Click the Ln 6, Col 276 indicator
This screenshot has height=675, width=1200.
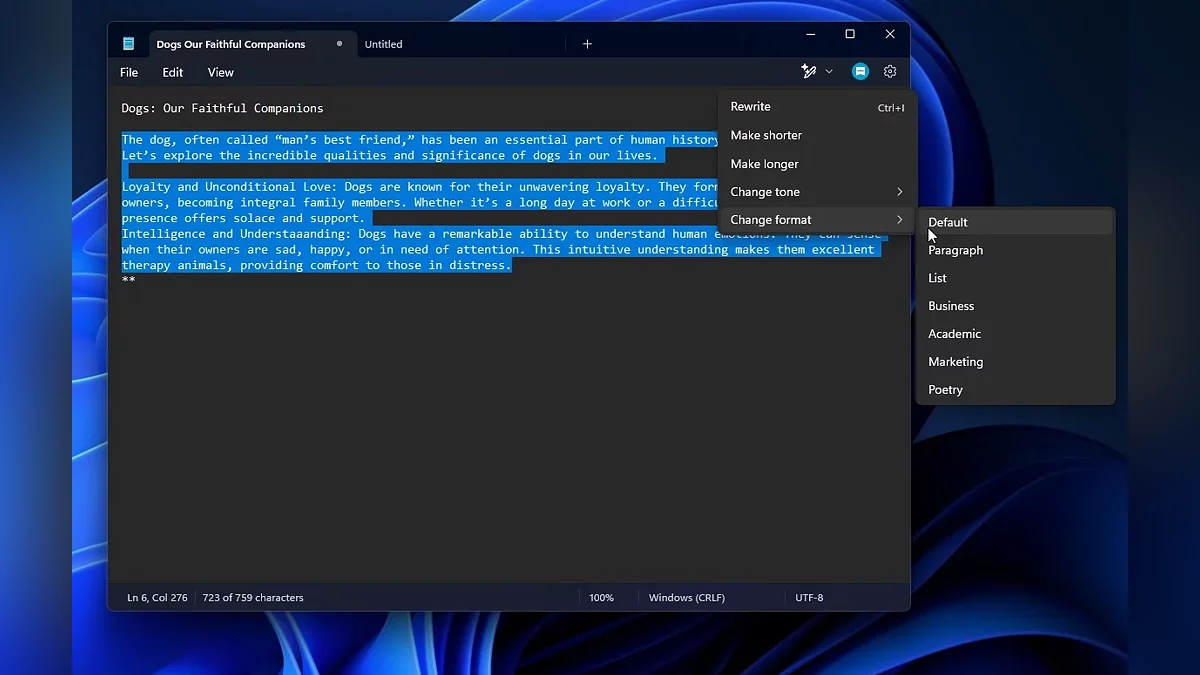coord(157,598)
